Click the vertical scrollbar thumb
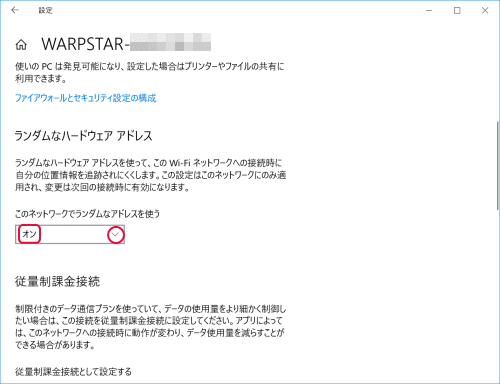The image size is (500, 384). pos(498,166)
